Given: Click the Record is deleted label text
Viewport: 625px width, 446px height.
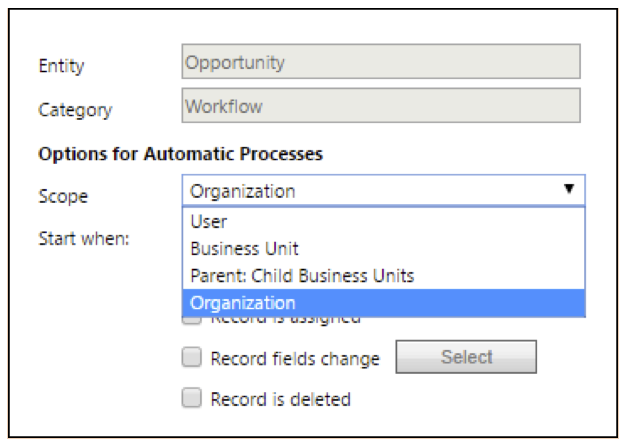Looking at the screenshot, I should click(281, 399).
